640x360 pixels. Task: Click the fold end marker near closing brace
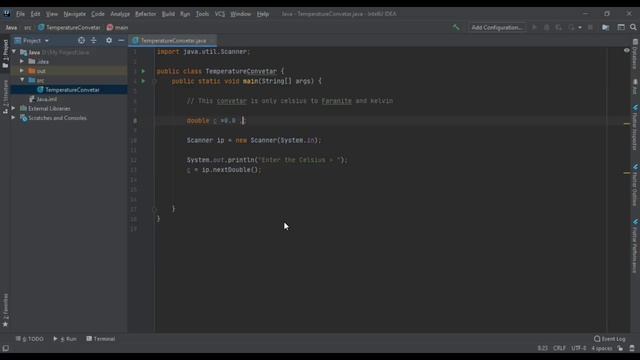click(154, 209)
